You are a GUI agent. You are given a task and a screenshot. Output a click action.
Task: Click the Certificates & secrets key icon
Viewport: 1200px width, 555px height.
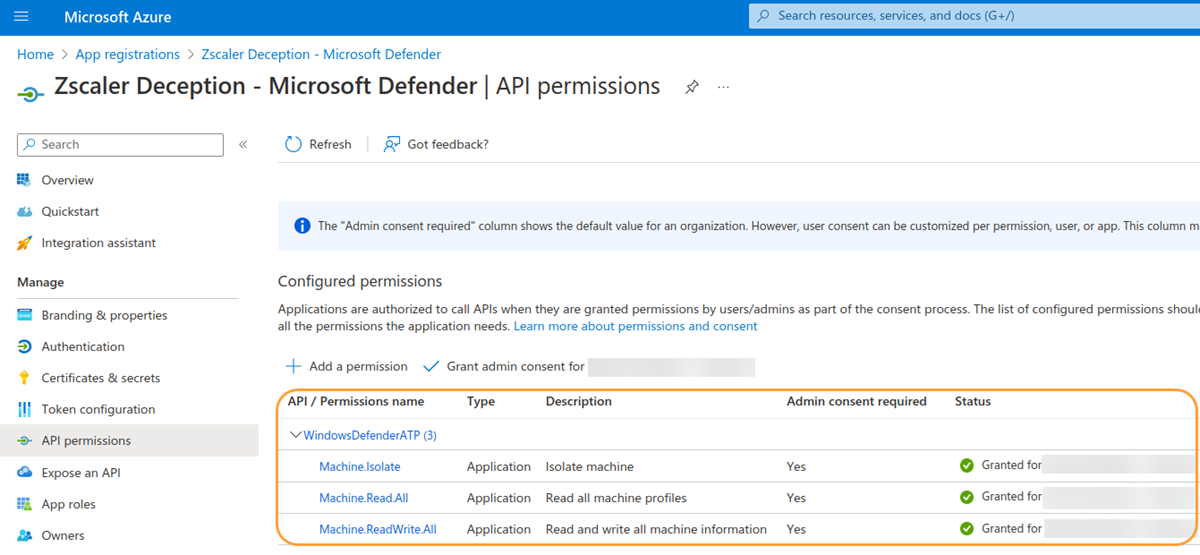point(25,378)
